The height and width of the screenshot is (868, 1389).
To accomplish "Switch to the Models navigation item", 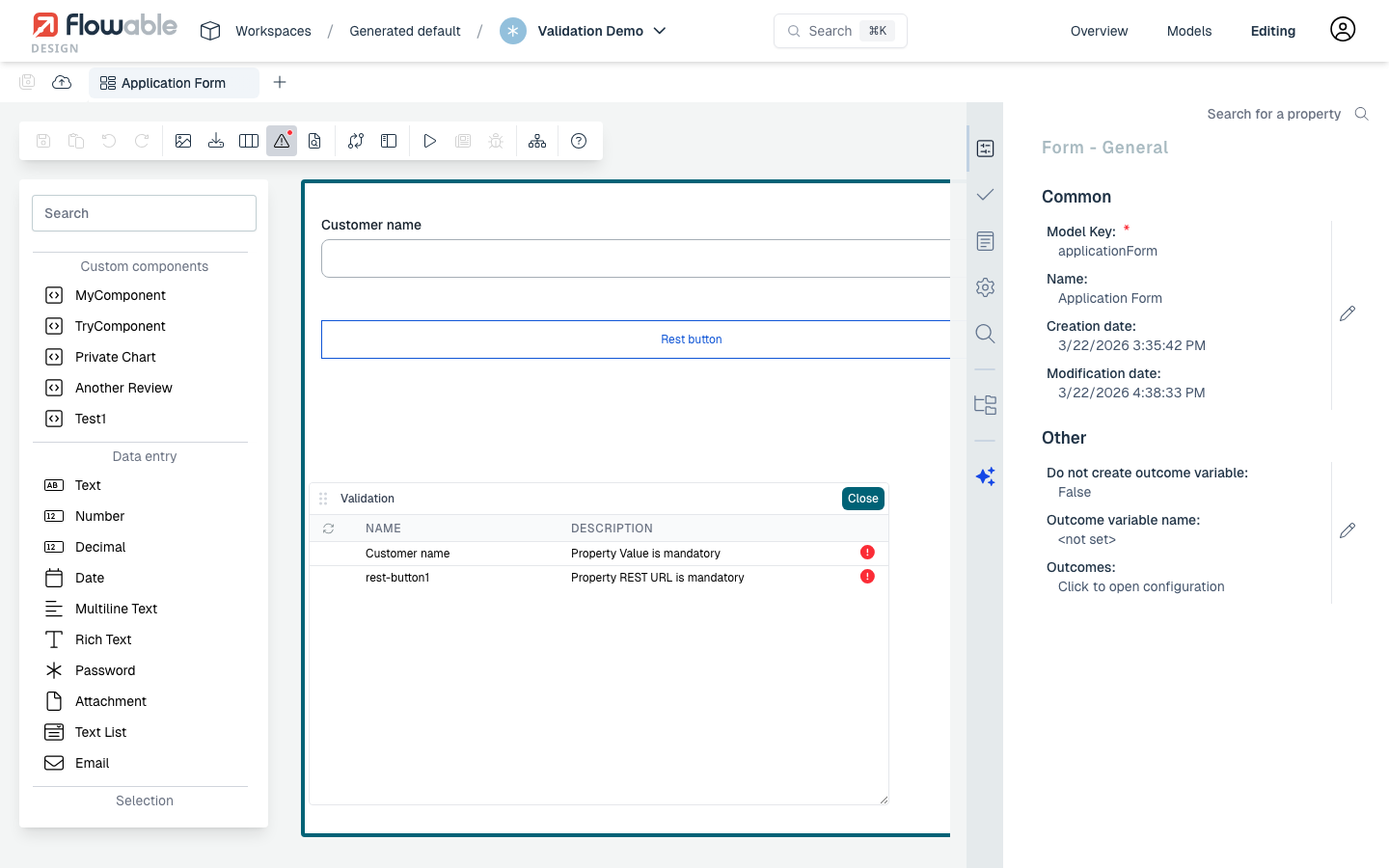I will coord(1188,30).
